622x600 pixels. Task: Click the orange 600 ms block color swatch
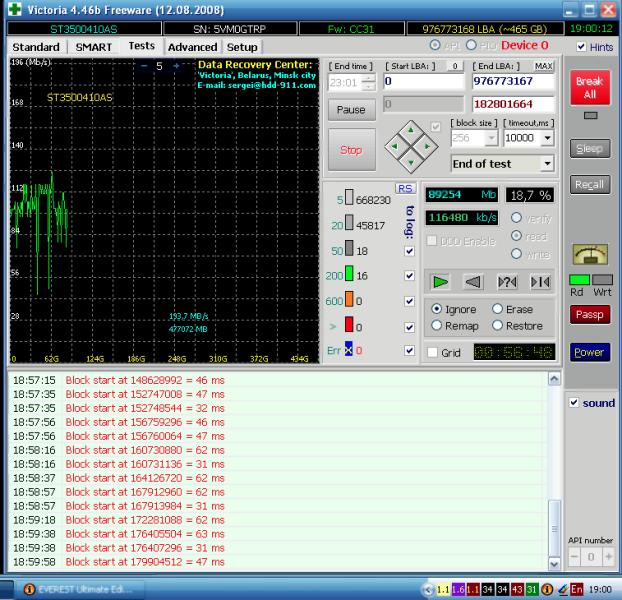349,301
